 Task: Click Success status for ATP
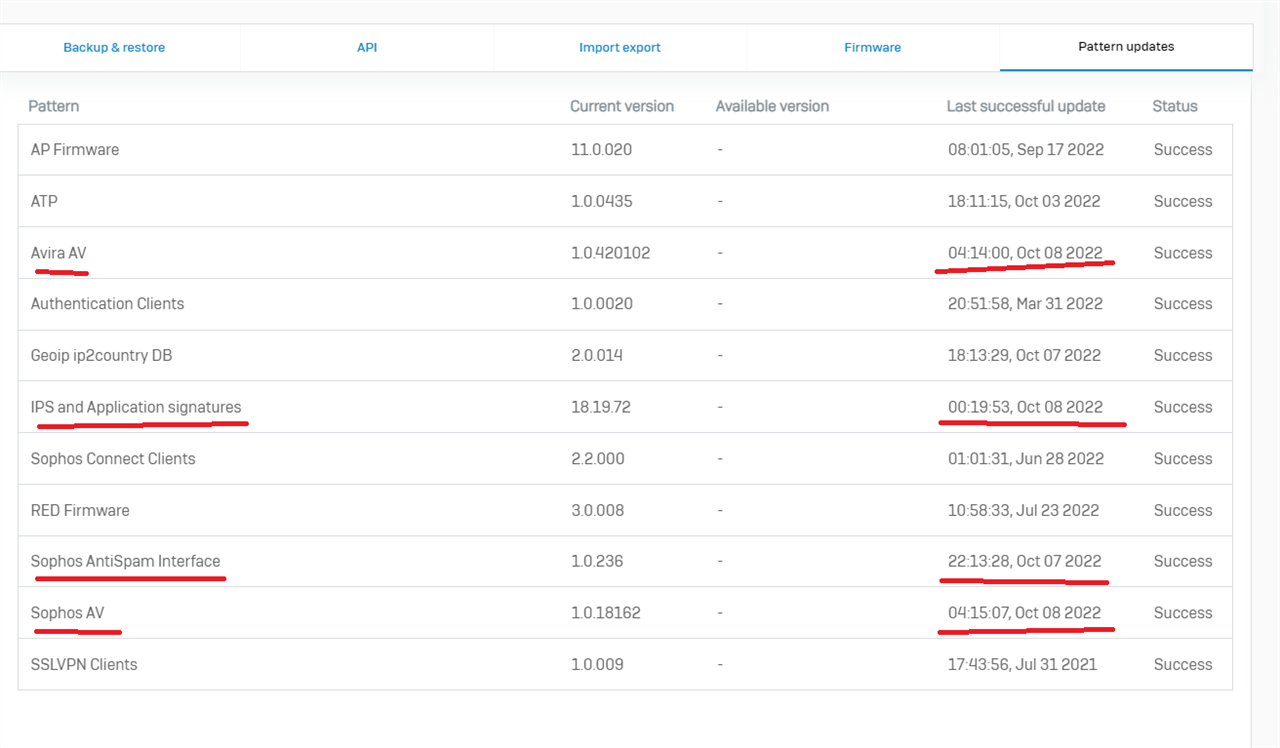click(1183, 201)
